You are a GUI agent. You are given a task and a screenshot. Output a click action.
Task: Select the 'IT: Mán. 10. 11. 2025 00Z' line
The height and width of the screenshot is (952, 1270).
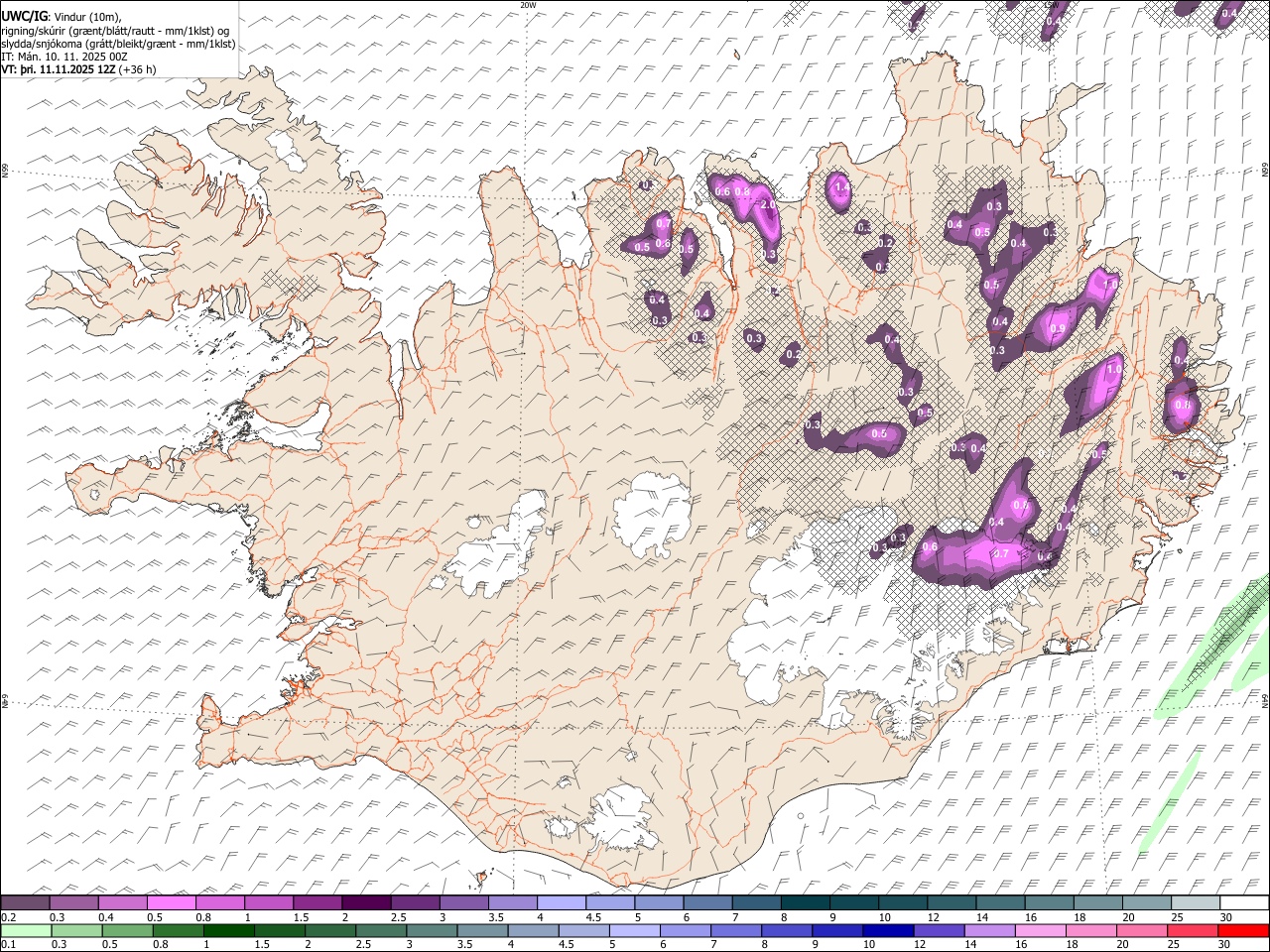point(64,57)
